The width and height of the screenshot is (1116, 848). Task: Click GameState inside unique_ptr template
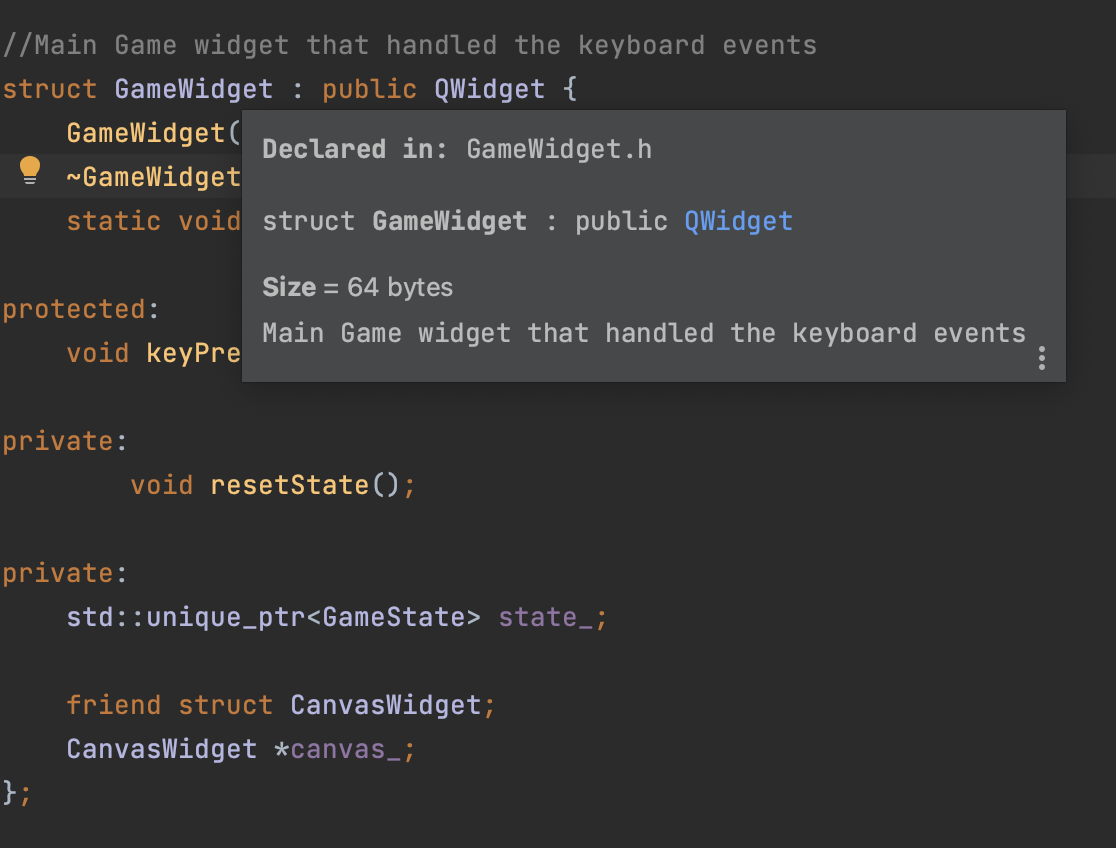click(394, 617)
